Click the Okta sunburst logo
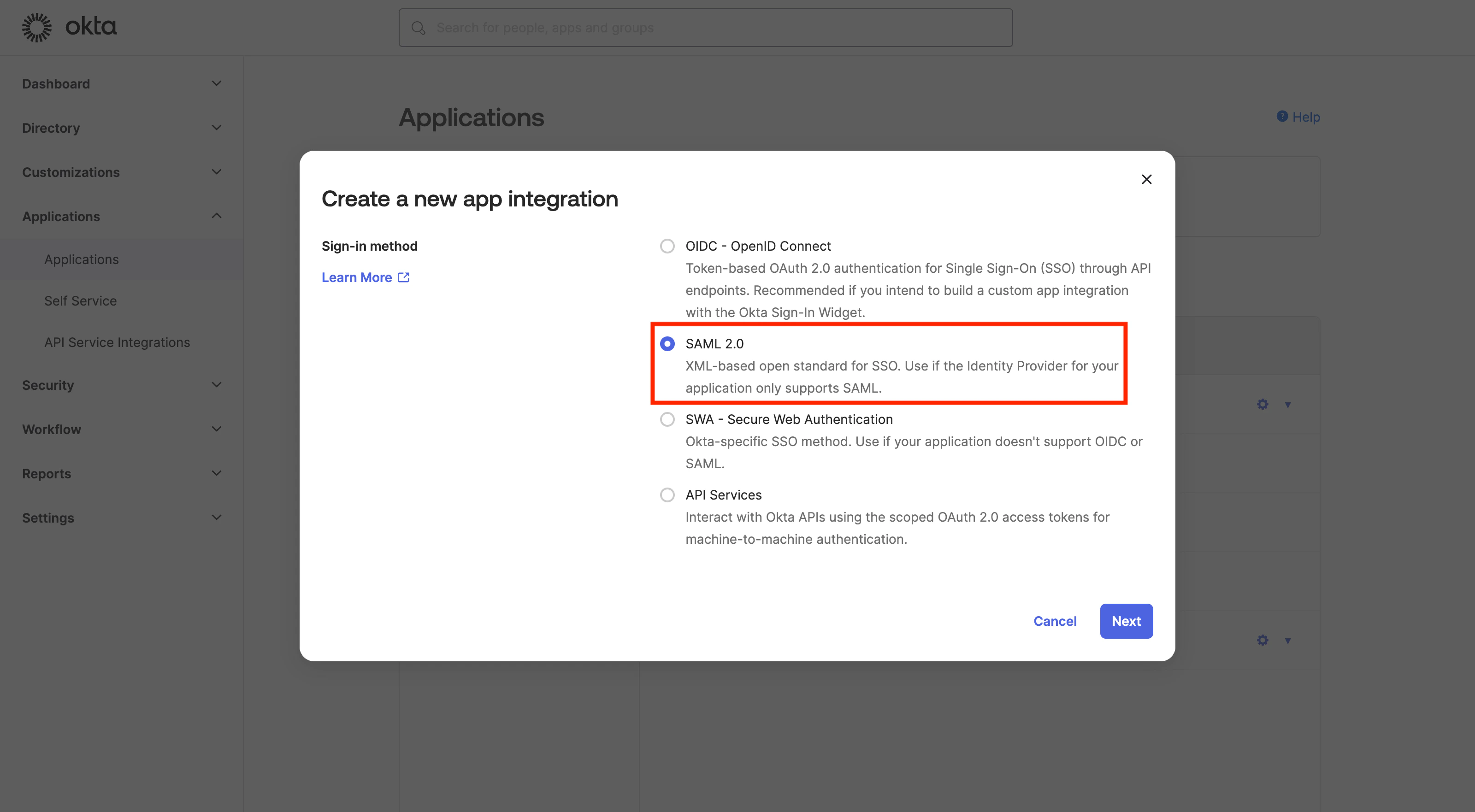 coord(37,27)
